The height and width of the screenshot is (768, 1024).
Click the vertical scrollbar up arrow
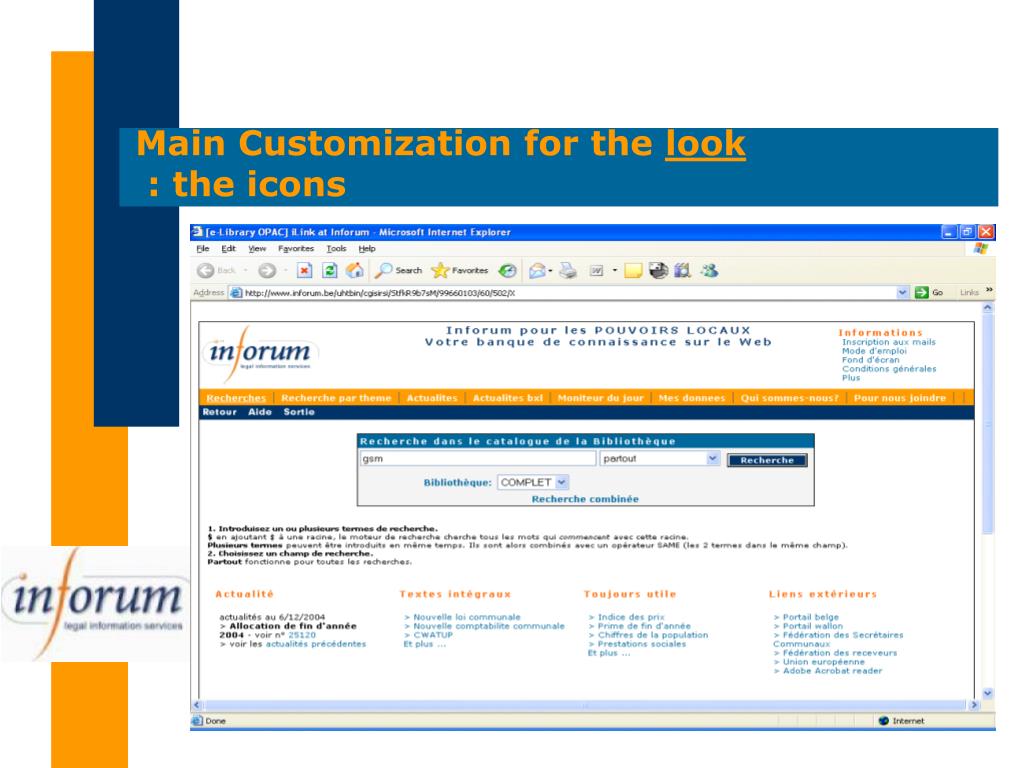987,308
